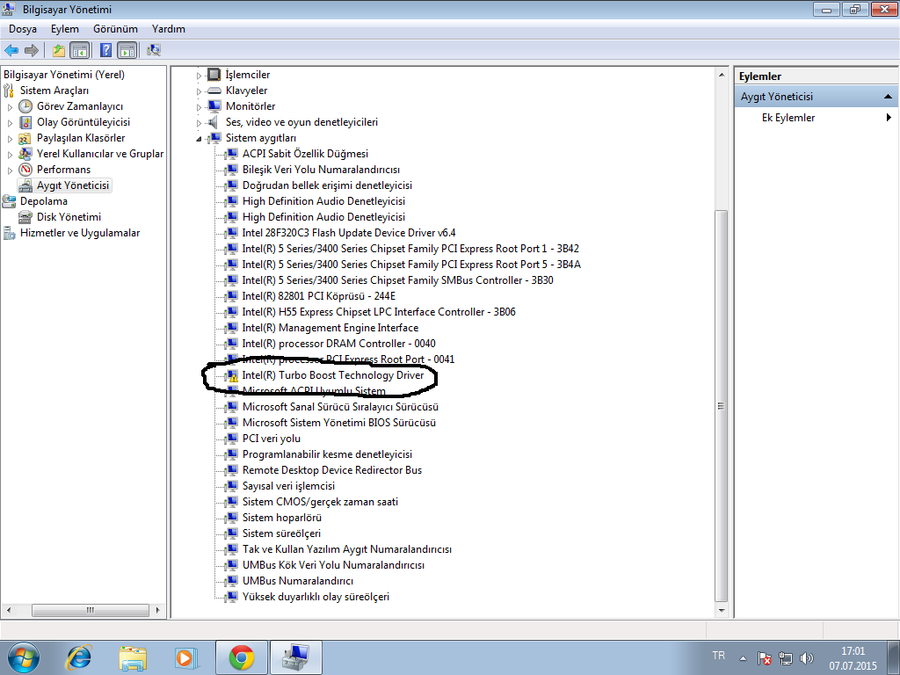
Task: Click the Aygıt Yöneticisi icon in tree
Action: tap(25, 185)
